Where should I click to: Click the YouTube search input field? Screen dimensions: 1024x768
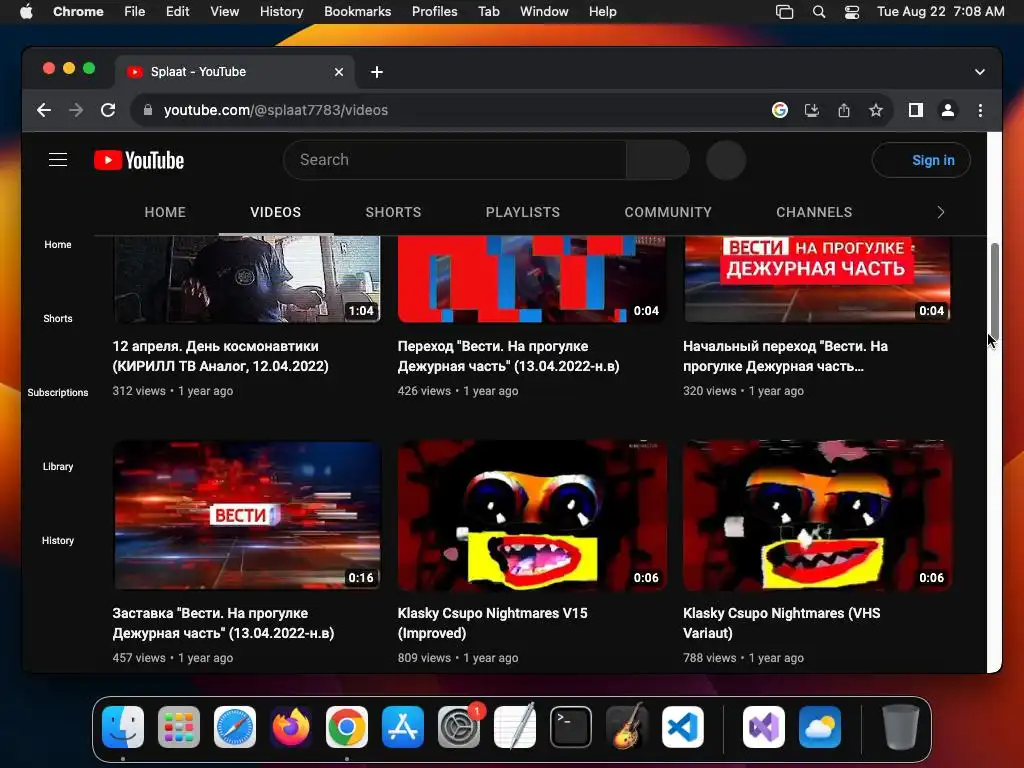tap(455, 160)
